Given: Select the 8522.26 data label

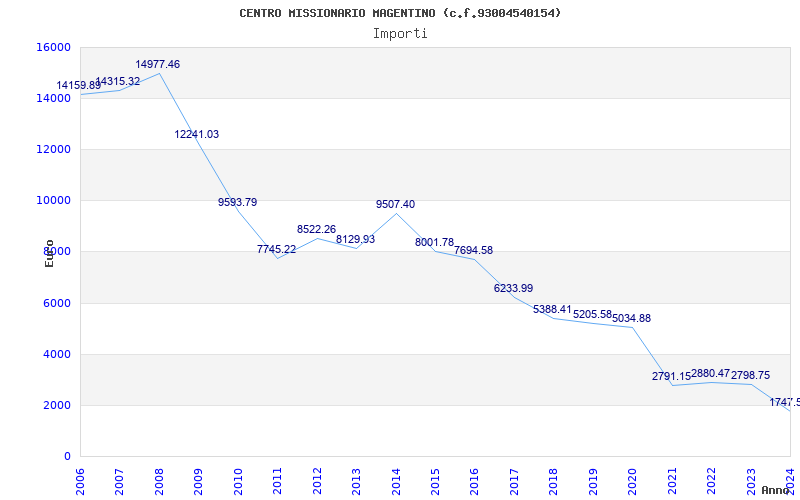Looking at the screenshot, I should coord(317,230).
